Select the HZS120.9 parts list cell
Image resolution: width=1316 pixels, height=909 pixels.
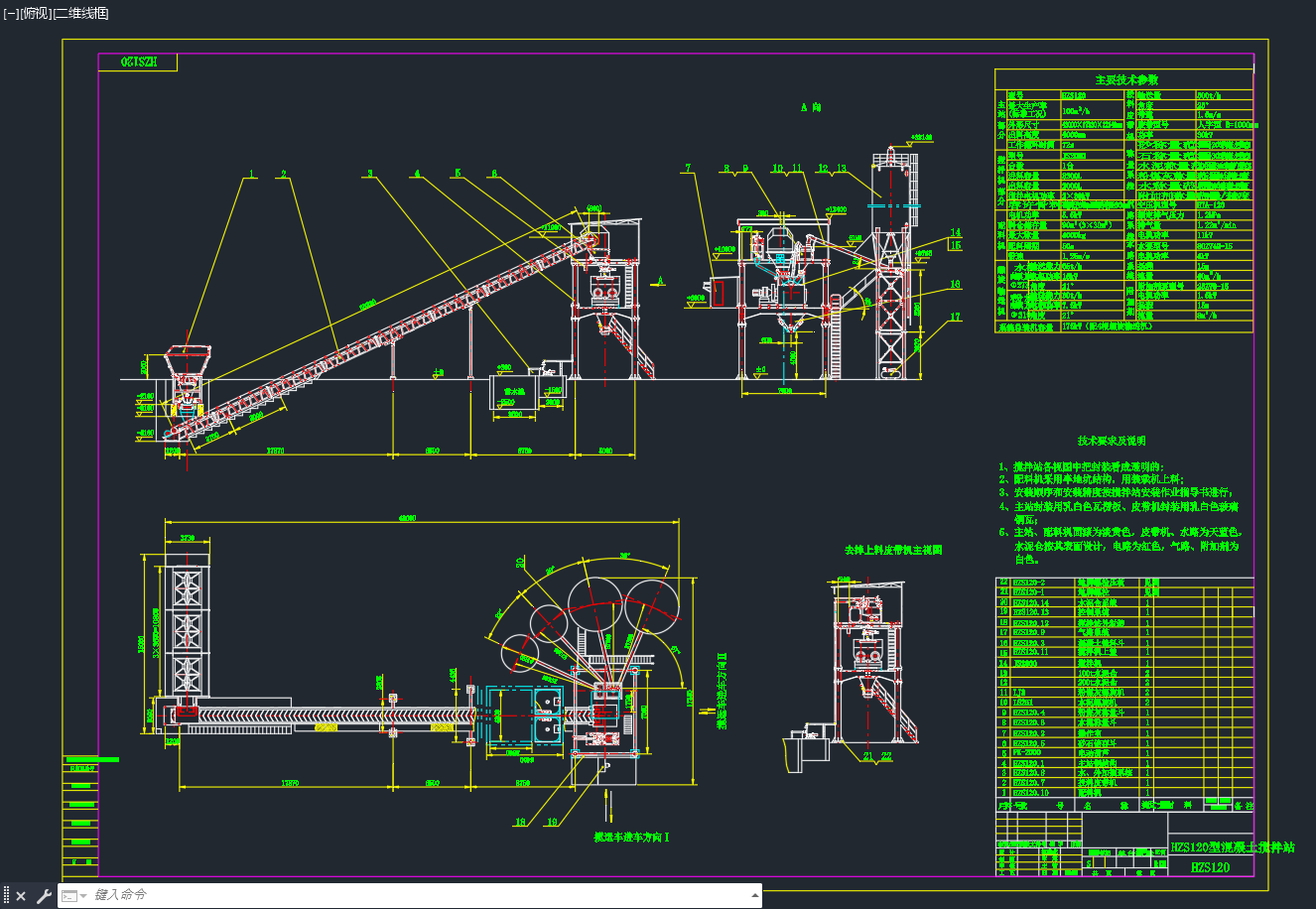point(1029,633)
